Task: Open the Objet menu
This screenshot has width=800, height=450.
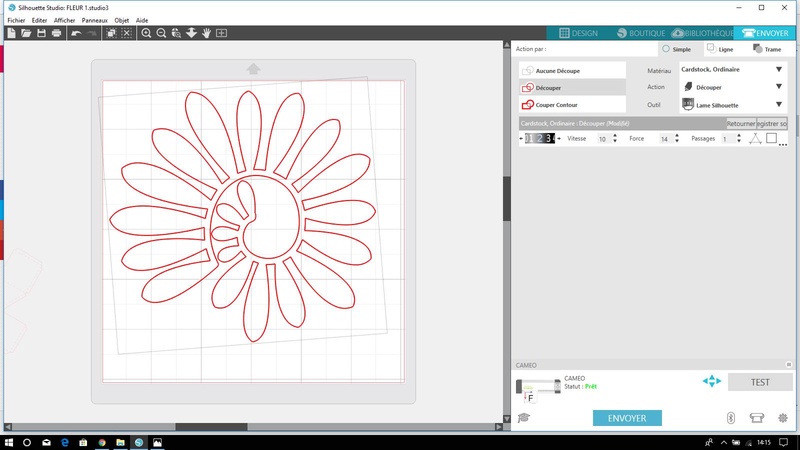Action: pos(121,20)
